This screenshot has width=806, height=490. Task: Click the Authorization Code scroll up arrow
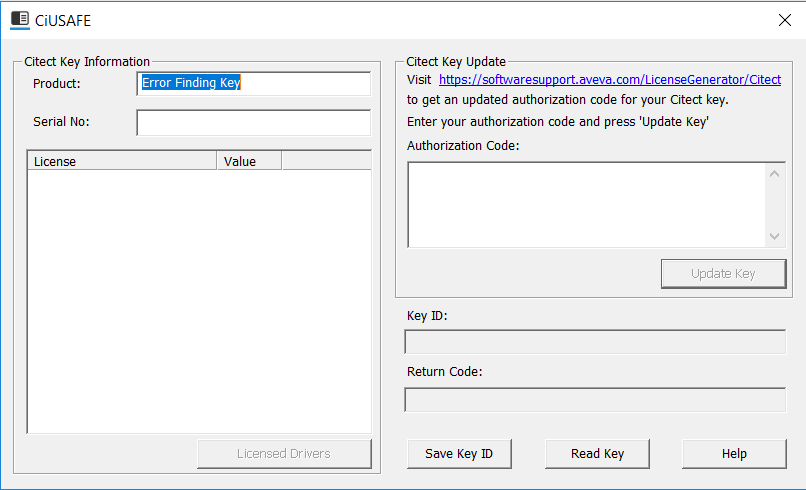click(775, 174)
